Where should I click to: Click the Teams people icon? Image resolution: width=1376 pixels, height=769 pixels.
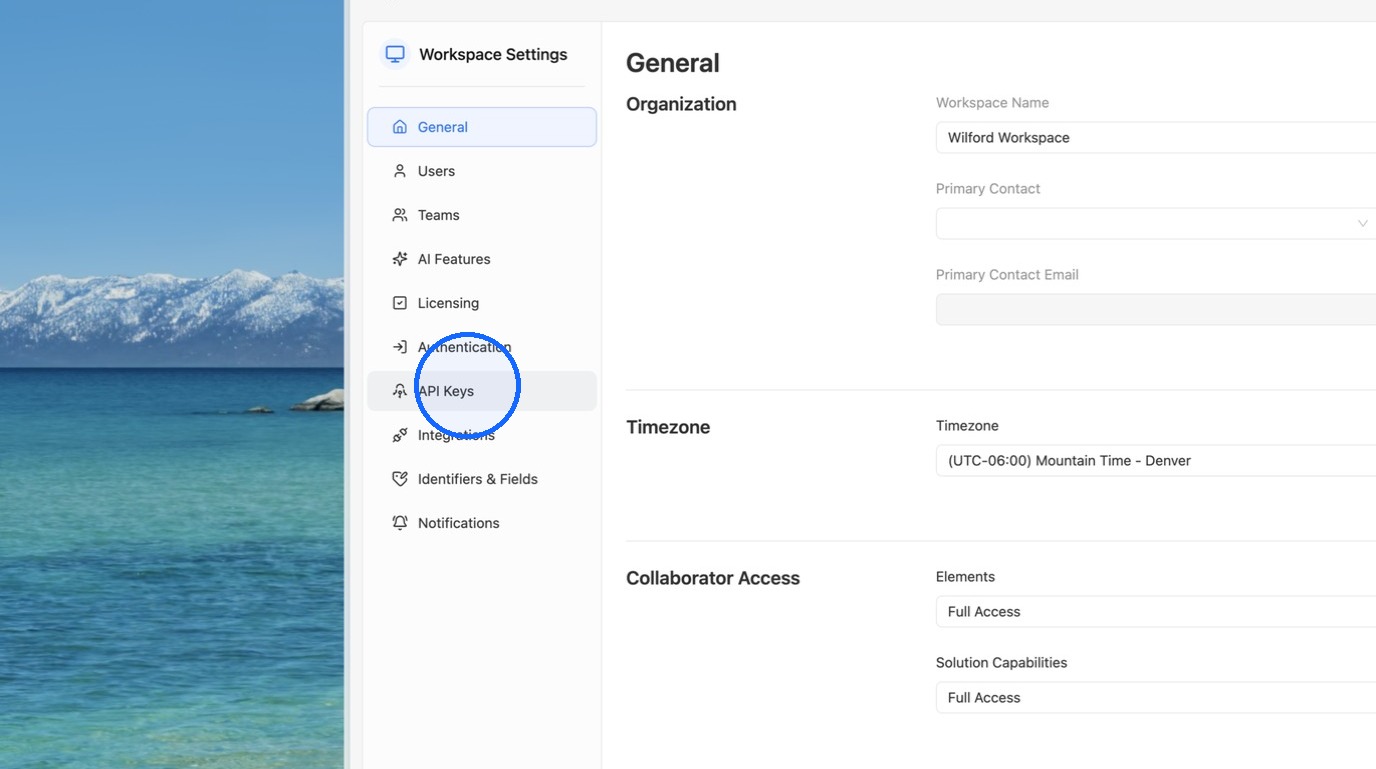(x=400, y=215)
